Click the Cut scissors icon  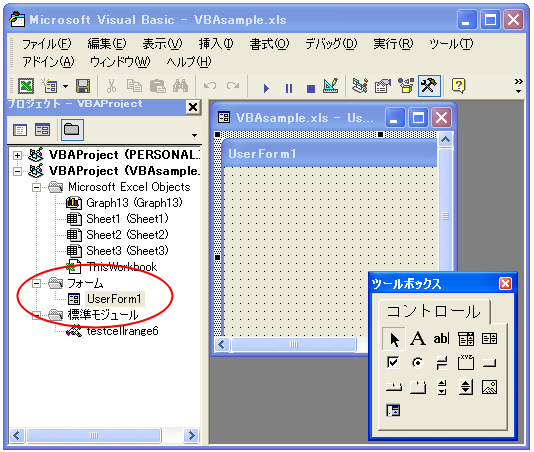111,86
